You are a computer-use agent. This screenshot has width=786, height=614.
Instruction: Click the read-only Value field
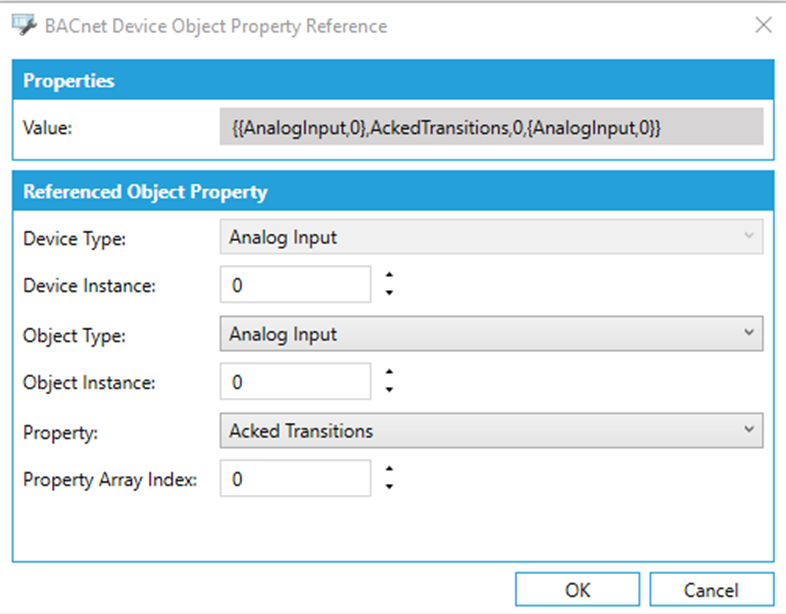(490, 128)
